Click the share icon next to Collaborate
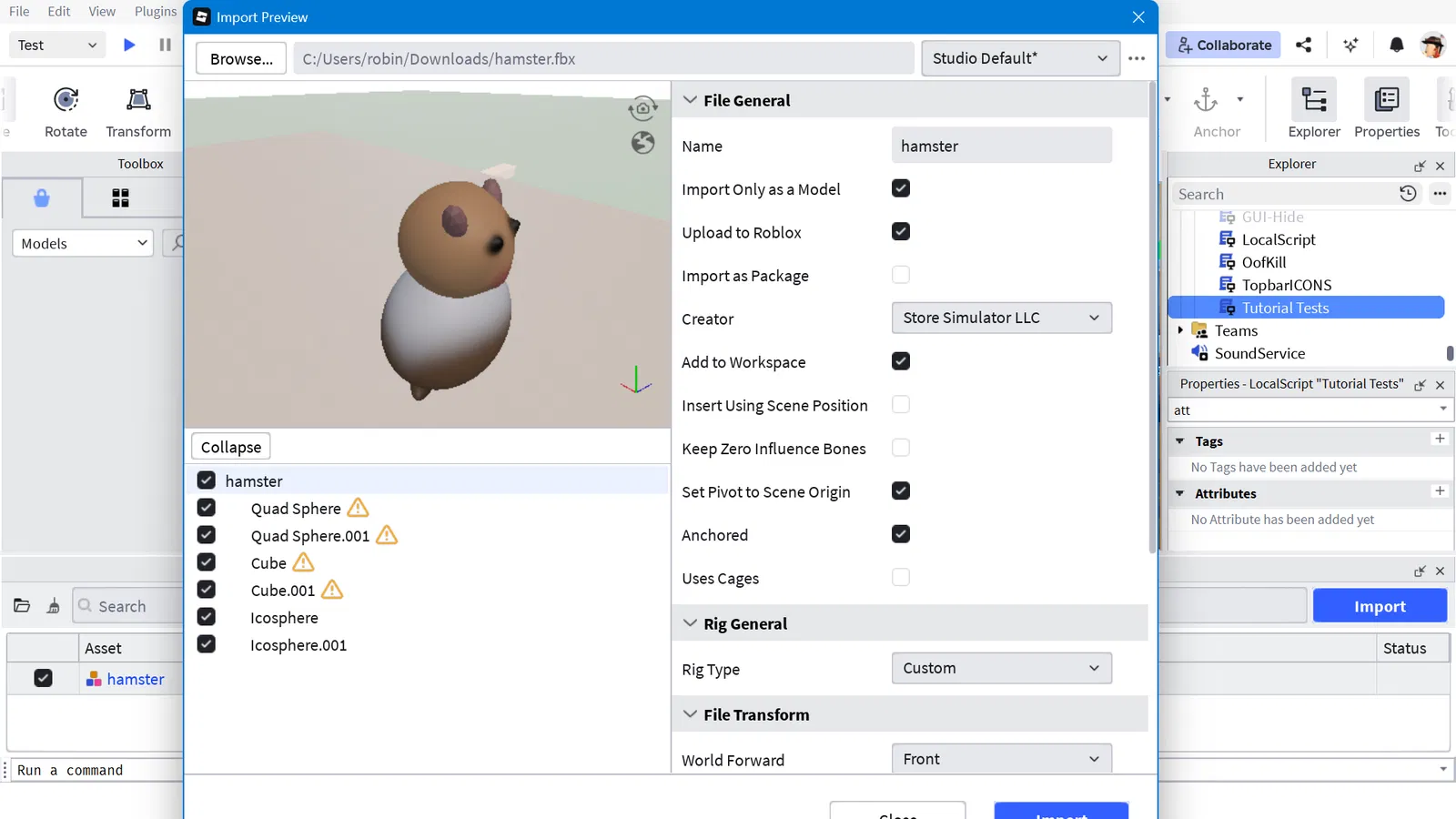Screen dimensions: 1456x819 point(1304,45)
